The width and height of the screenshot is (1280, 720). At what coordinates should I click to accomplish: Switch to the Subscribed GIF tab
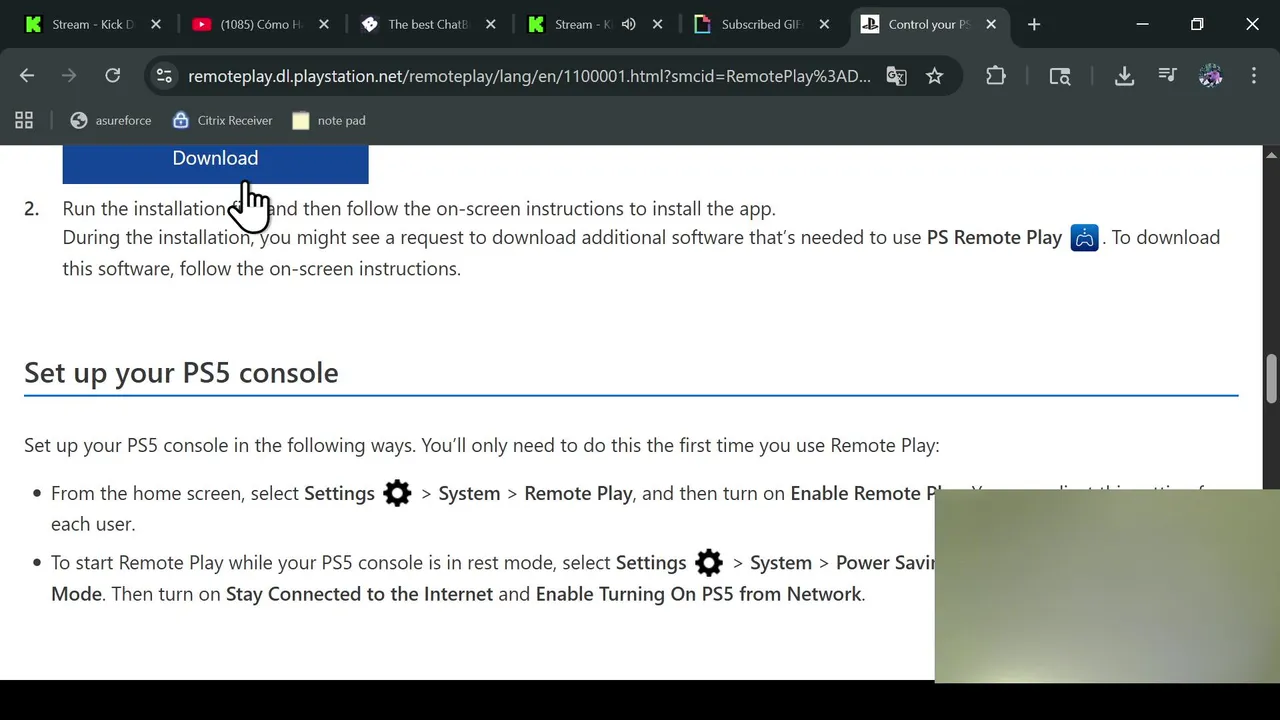tap(762, 24)
